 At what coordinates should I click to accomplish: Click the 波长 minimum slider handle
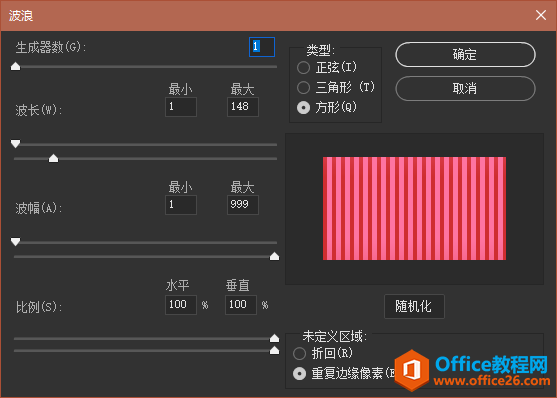click(x=16, y=144)
